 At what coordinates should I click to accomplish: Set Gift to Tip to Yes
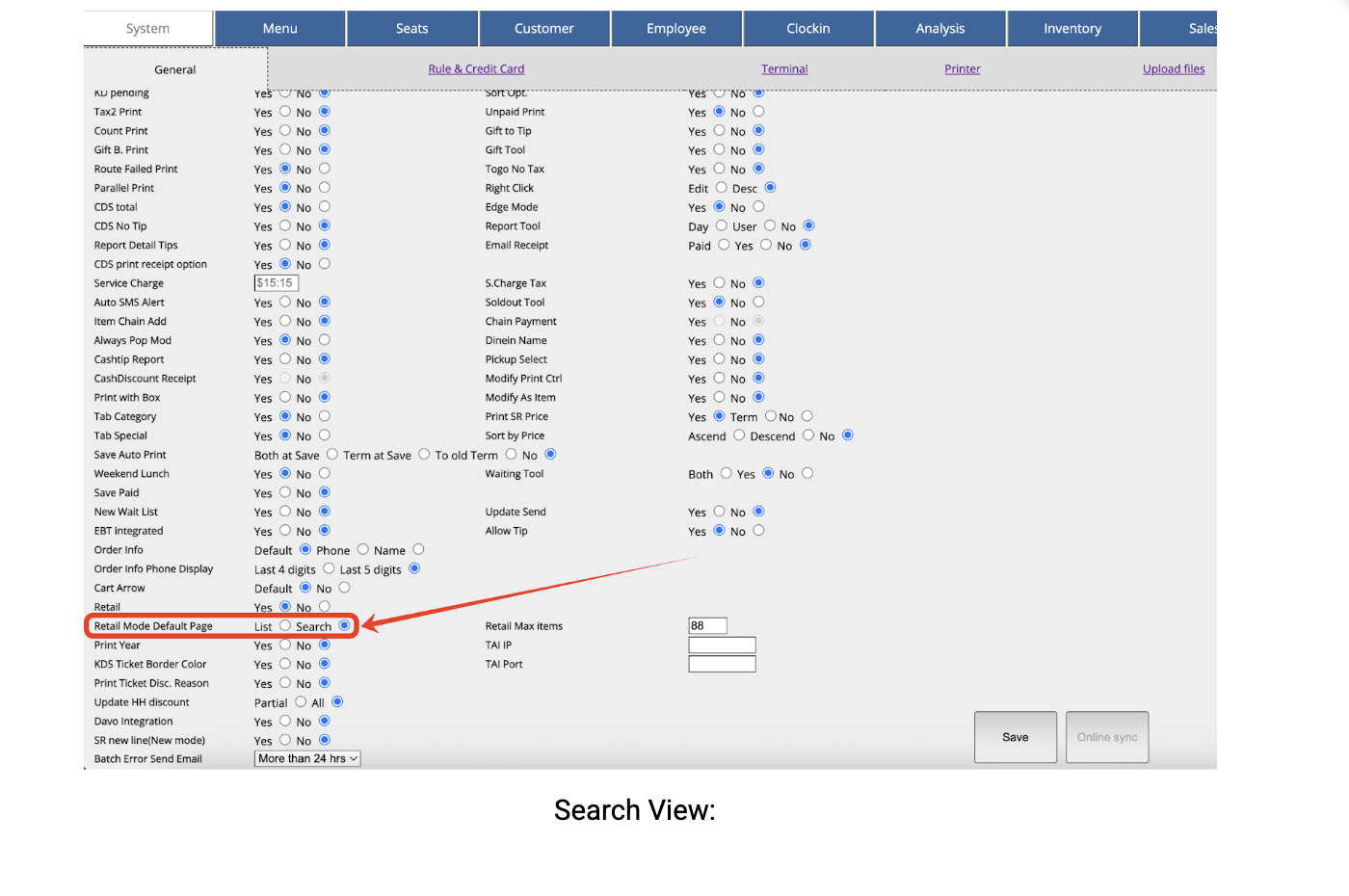[720, 130]
